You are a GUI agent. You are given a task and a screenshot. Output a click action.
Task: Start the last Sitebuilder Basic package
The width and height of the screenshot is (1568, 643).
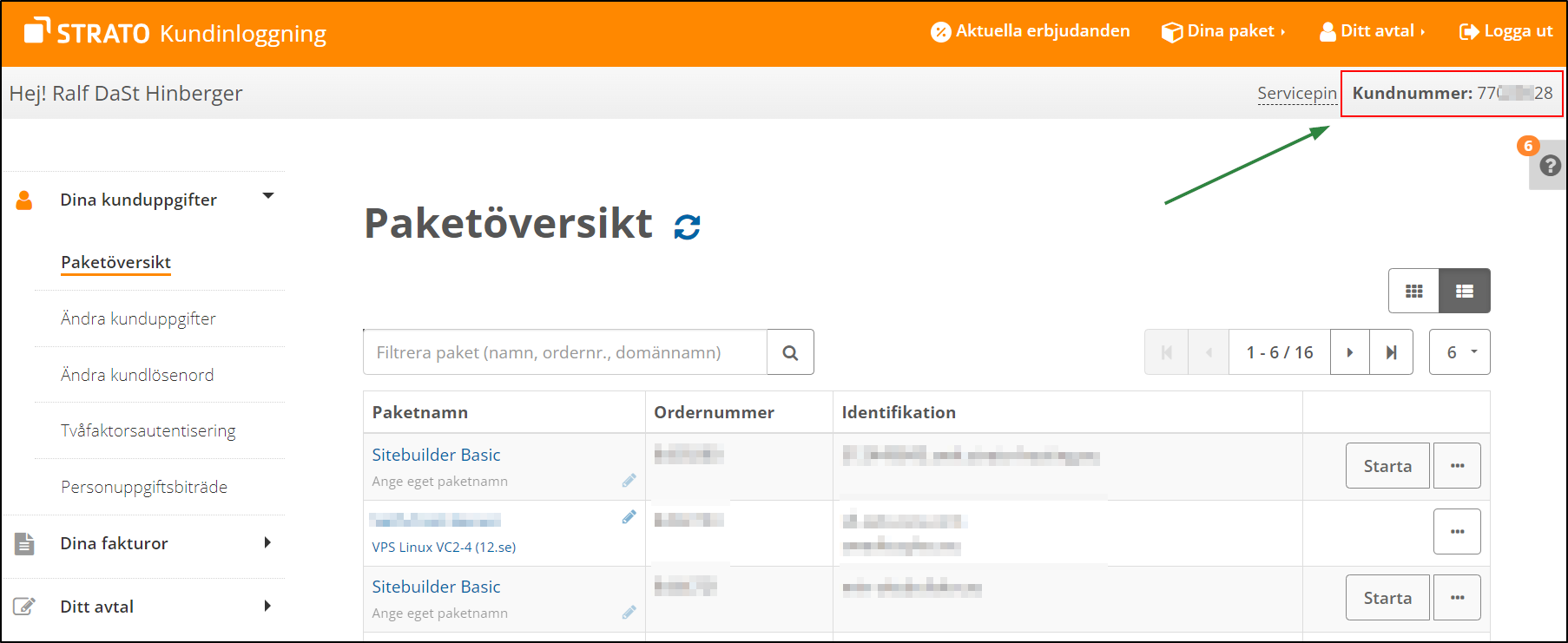(1387, 598)
